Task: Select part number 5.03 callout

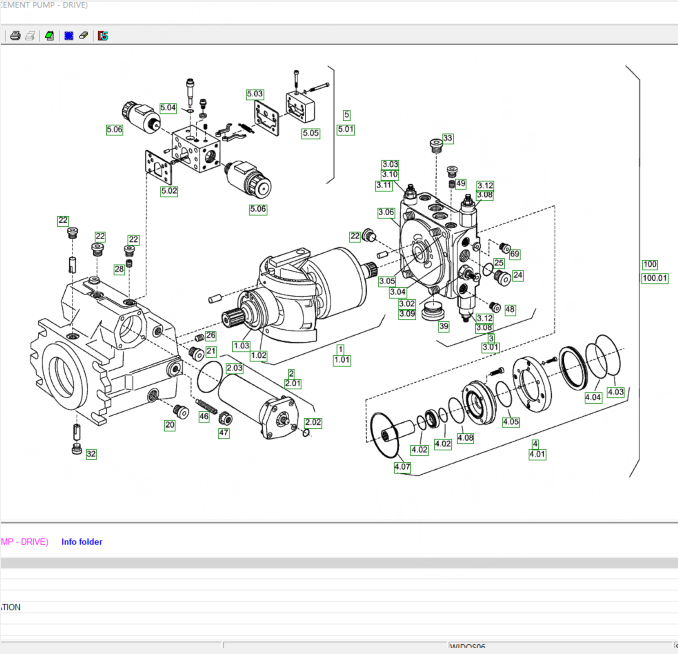Action: [255, 94]
